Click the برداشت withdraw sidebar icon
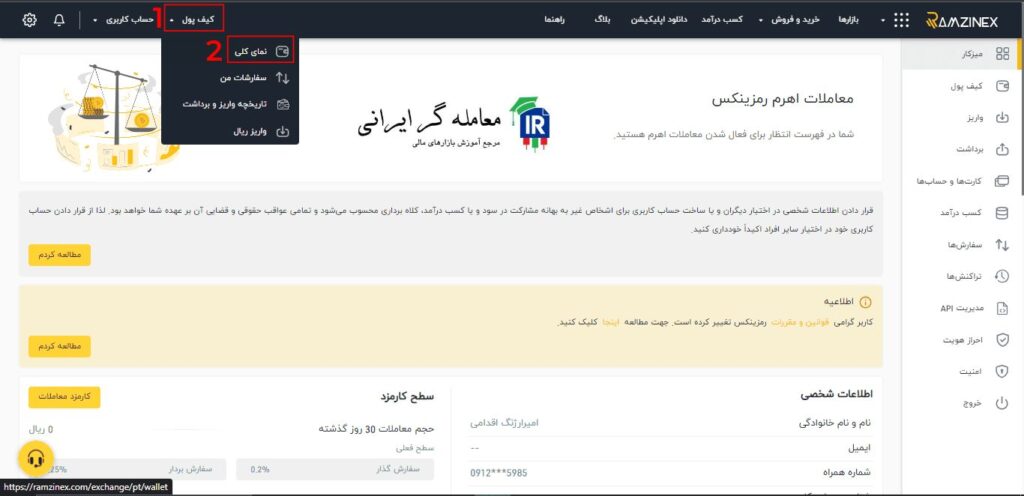The image size is (1024, 496). (x=1002, y=149)
